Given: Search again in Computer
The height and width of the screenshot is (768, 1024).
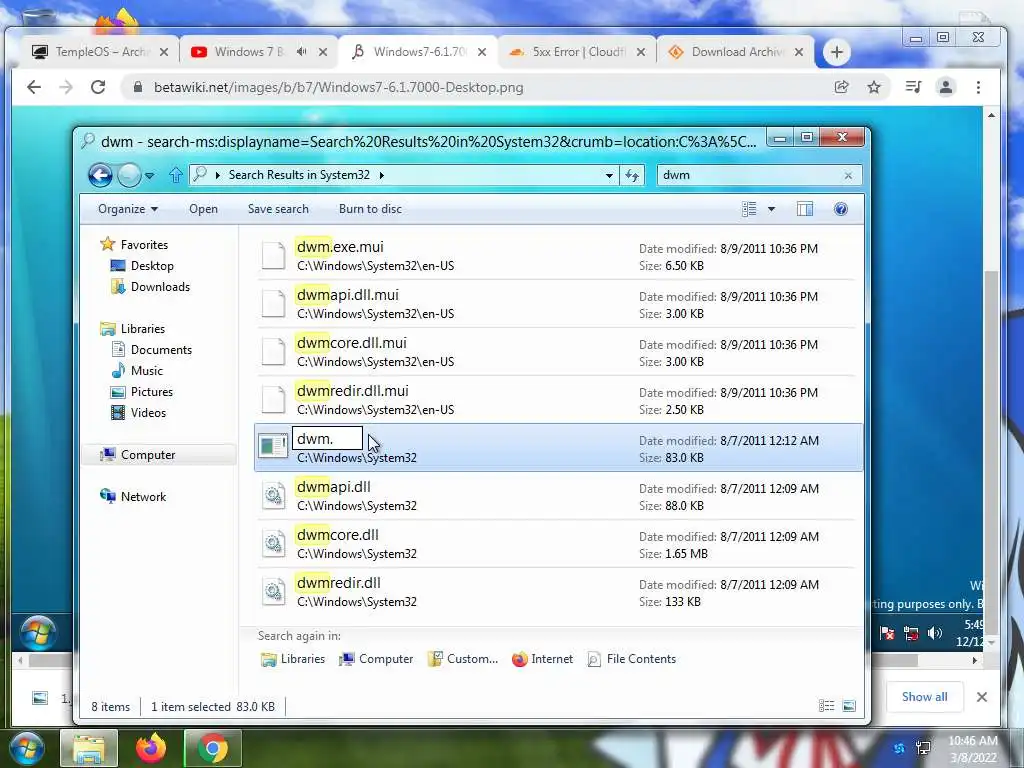Looking at the screenshot, I should coord(376,659).
